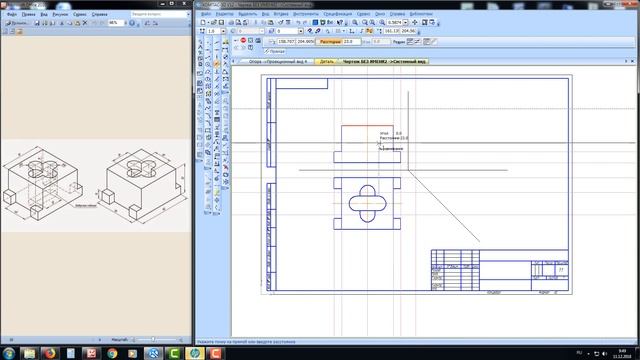This screenshot has width=640, height=360.
Task: Toggle the grid display button
Action: [338, 31]
